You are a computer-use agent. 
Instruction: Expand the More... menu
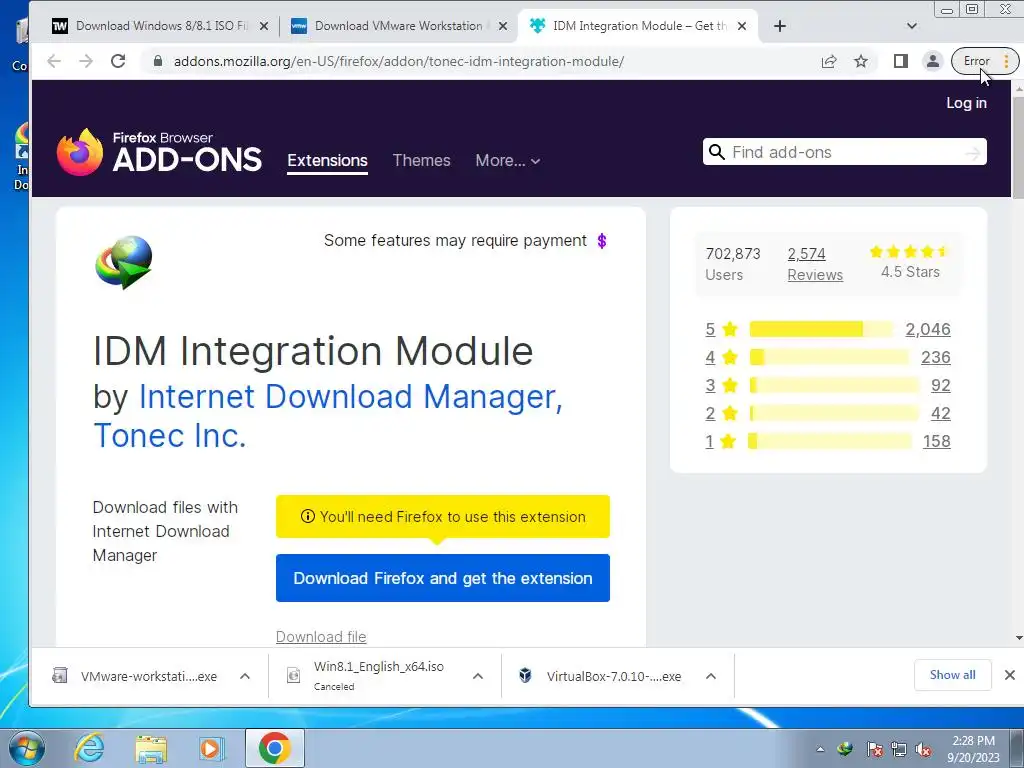pyautogui.click(x=507, y=161)
